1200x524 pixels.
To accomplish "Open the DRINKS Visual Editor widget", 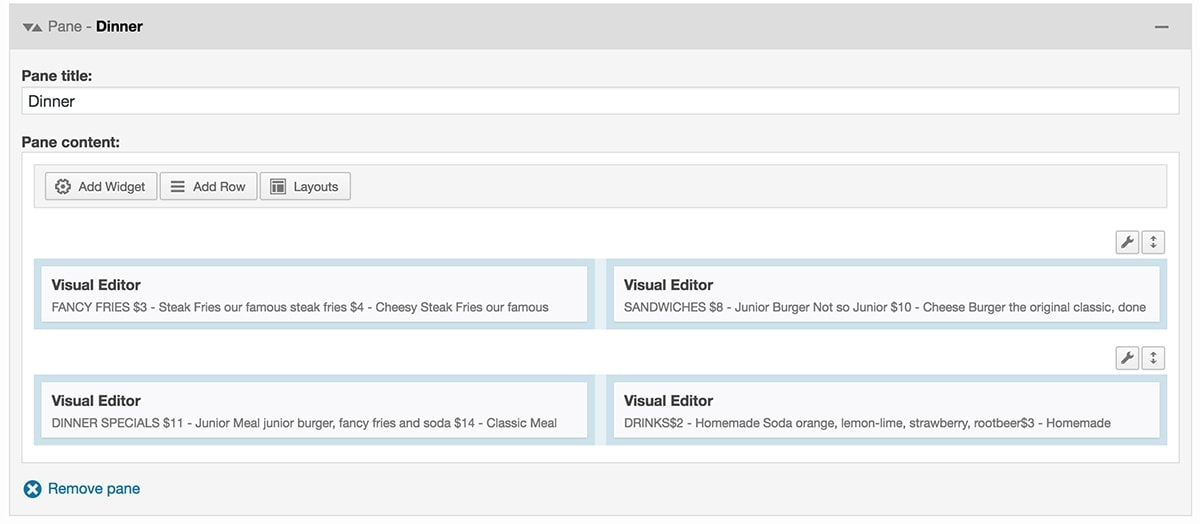I will coord(886,410).
